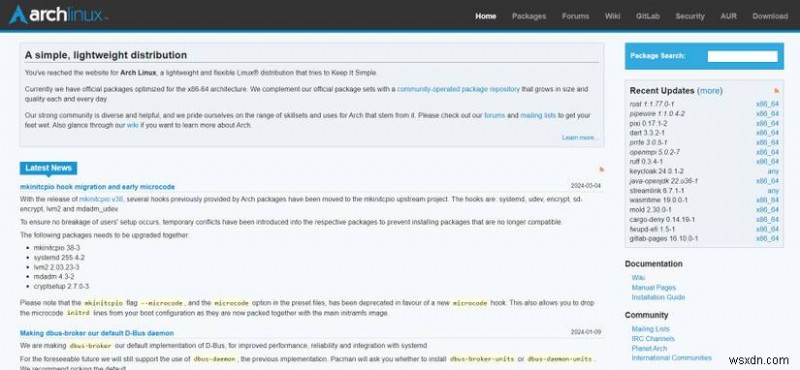The image size is (800, 370).
Task: Click the Arch Linux logo
Action: click(x=58, y=15)
